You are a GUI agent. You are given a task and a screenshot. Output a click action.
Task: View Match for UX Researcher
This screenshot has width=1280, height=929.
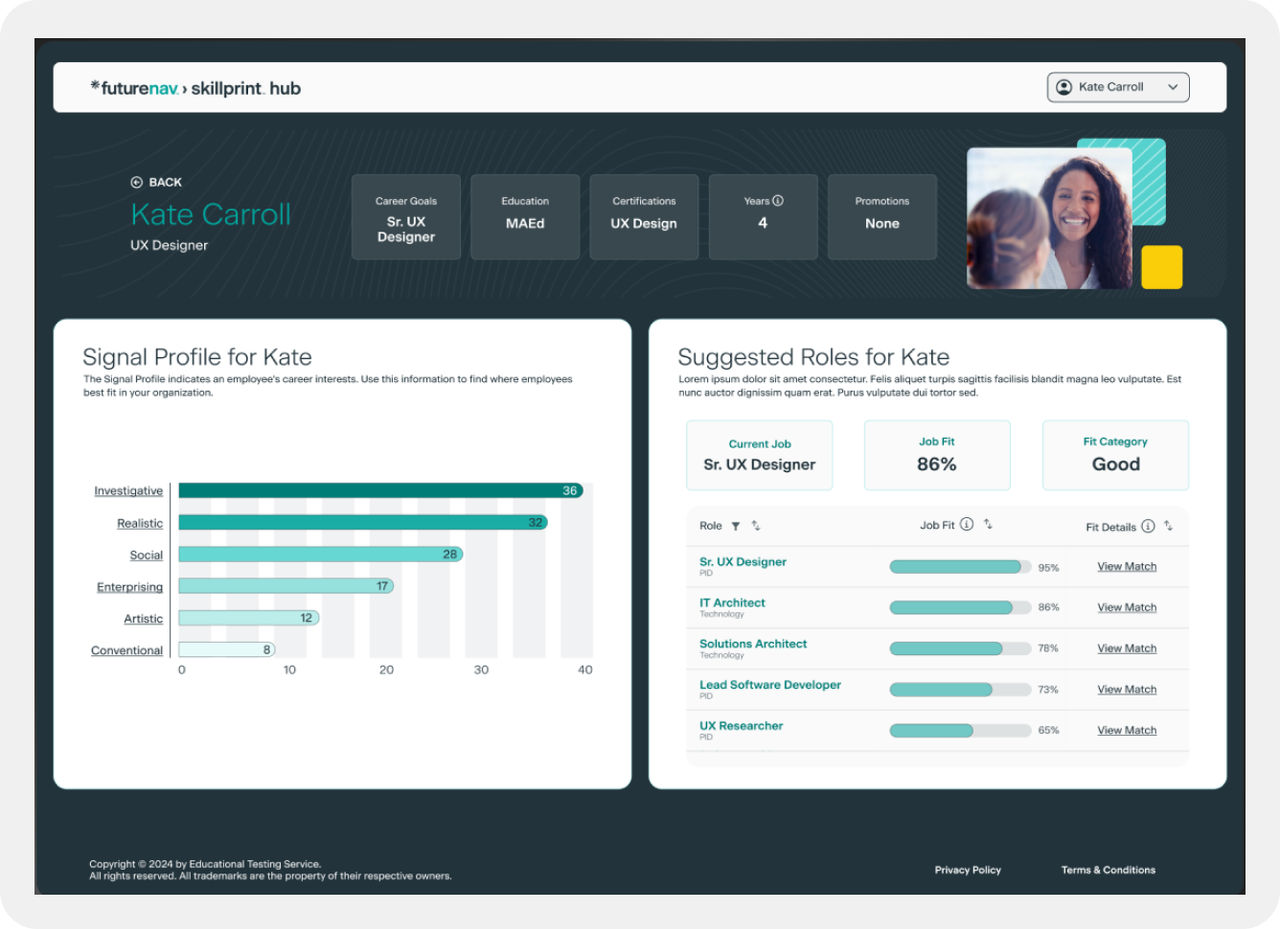pos(1126,731)
